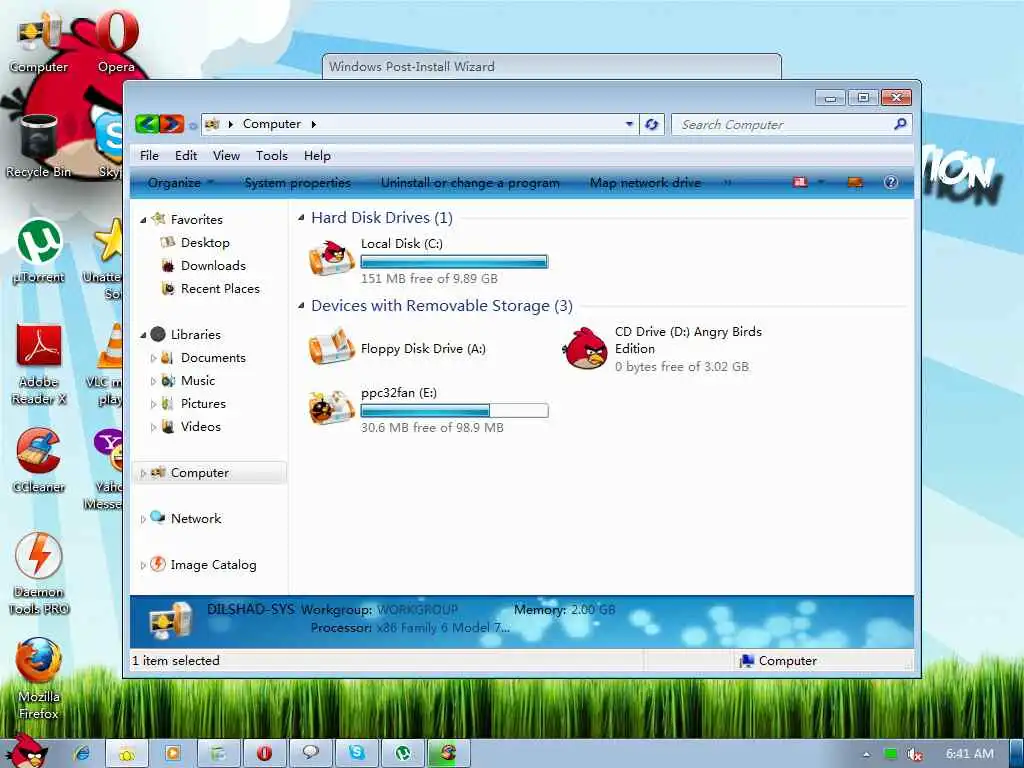The image size is (1024, 768).
Task: Click the '151 MB free of 9.89 GB' text
Action: (x=429, y=278)
